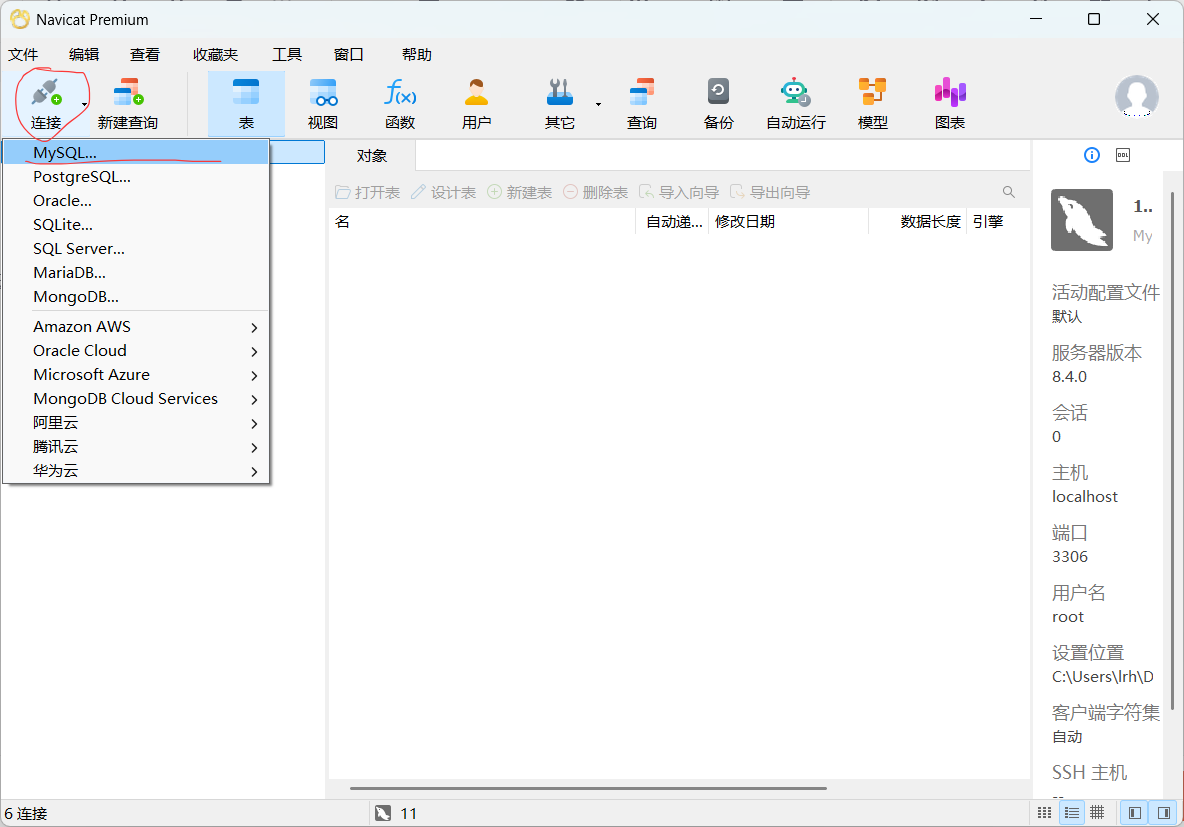The width and height of the screenshot is (1184, 827).
Task: Click the 设计表 (Design Table) button
Action: coord(443,193)
